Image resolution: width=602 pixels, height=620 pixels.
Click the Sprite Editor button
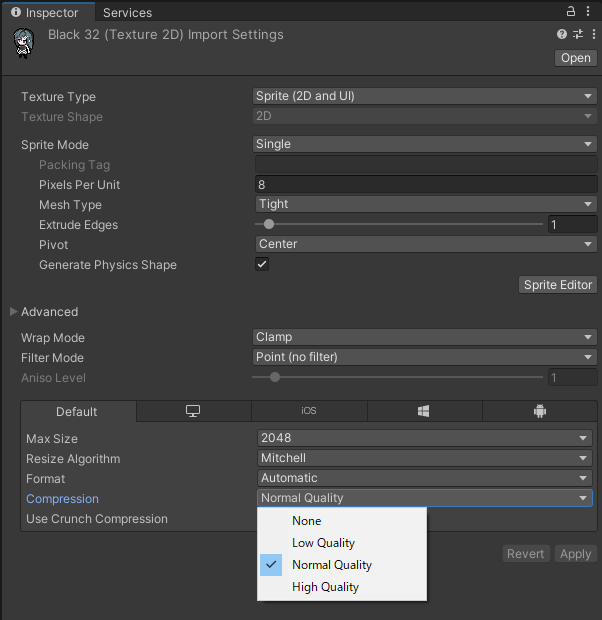(558, 285)
